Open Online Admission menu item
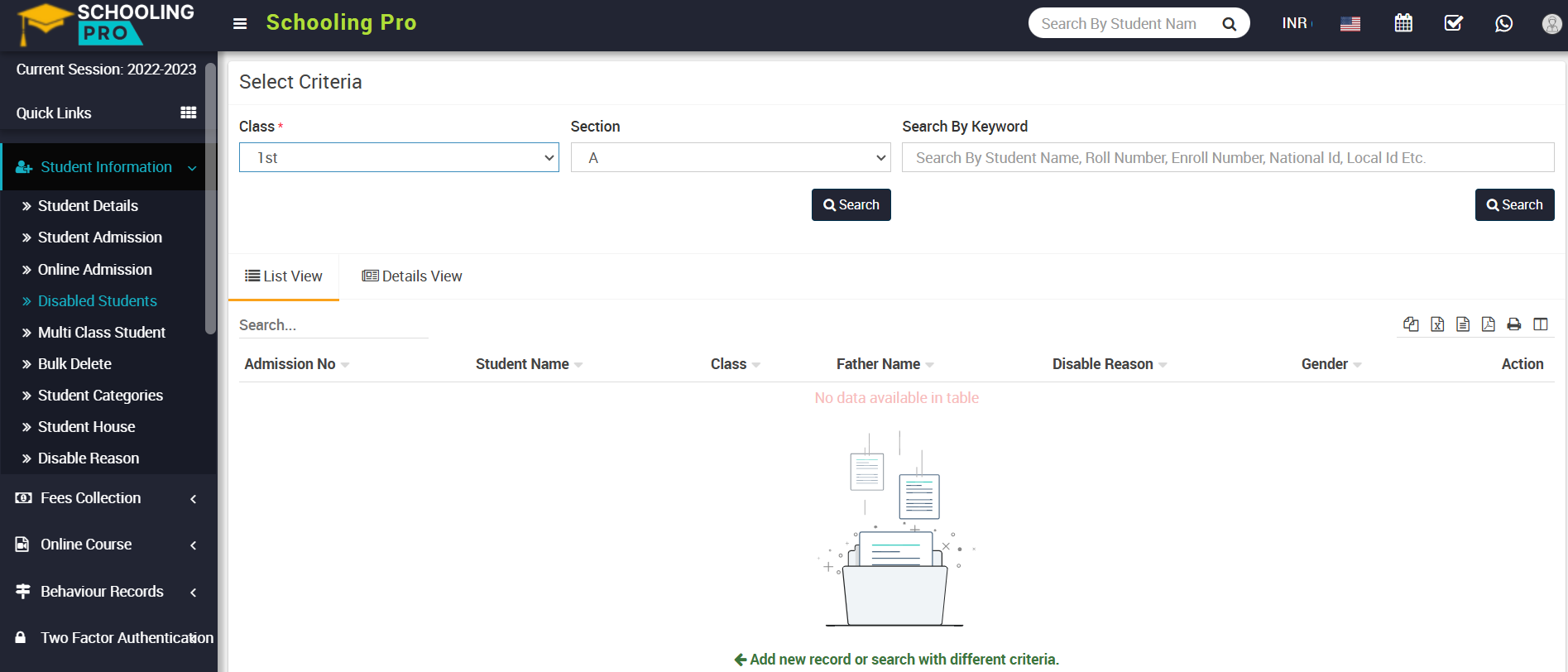The image size is (1568, 672). point(94,270)
